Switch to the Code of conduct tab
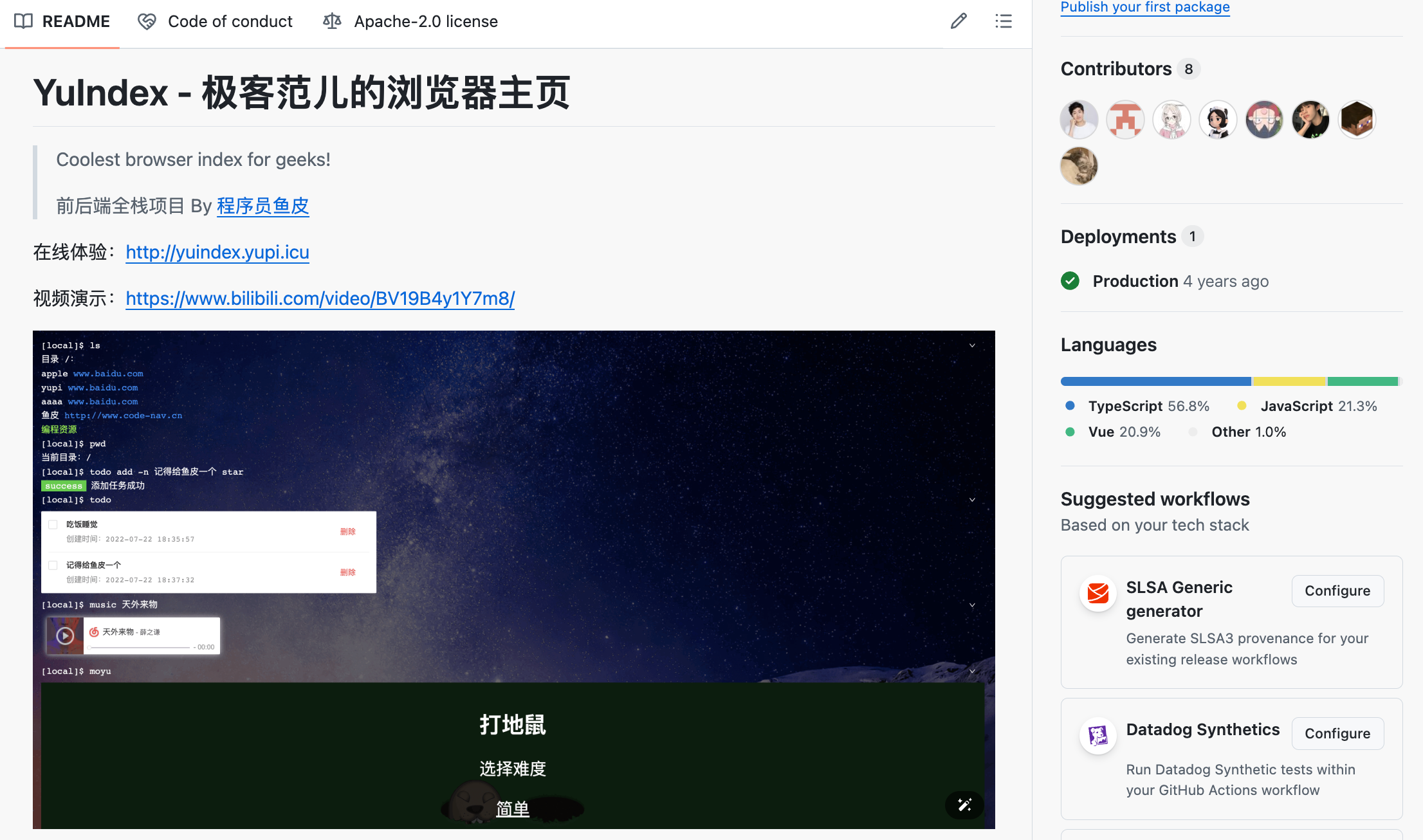1423x840 pixels. point(216,21)
